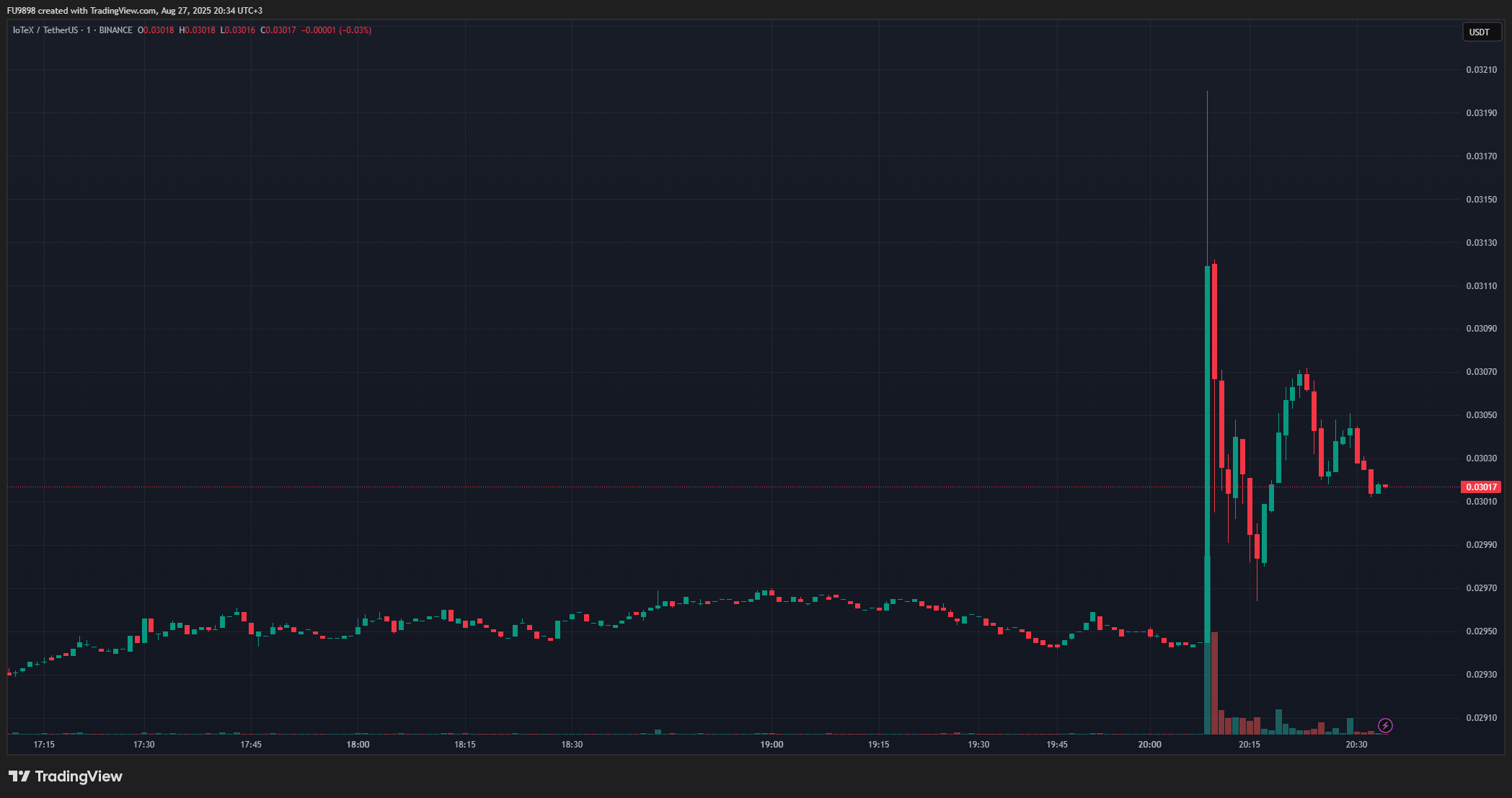Select the IoTeX / TetherUS symbol title
The image size is (1512, 798).
[x=45, y=30]
